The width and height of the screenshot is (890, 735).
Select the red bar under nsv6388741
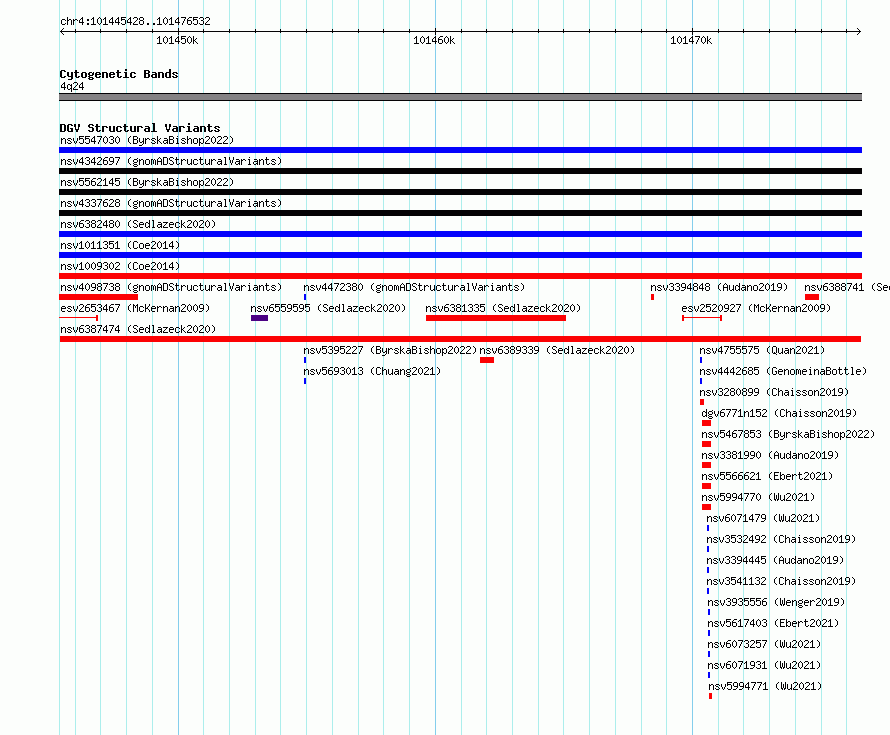click(x=812, y=297)
